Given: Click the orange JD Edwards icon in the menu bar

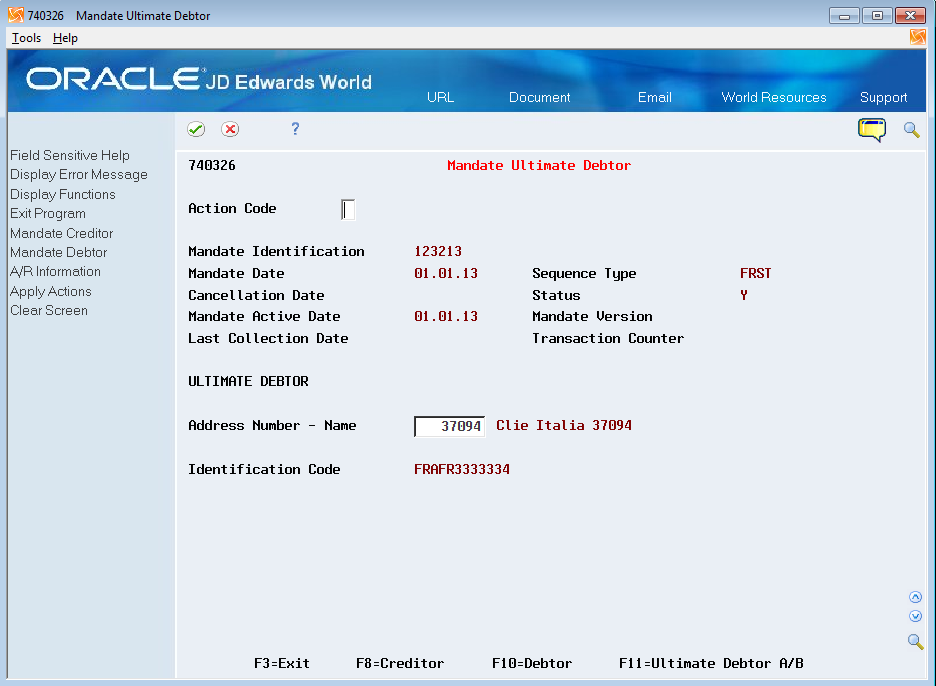Looking at the screenshot, I should 917,37.
